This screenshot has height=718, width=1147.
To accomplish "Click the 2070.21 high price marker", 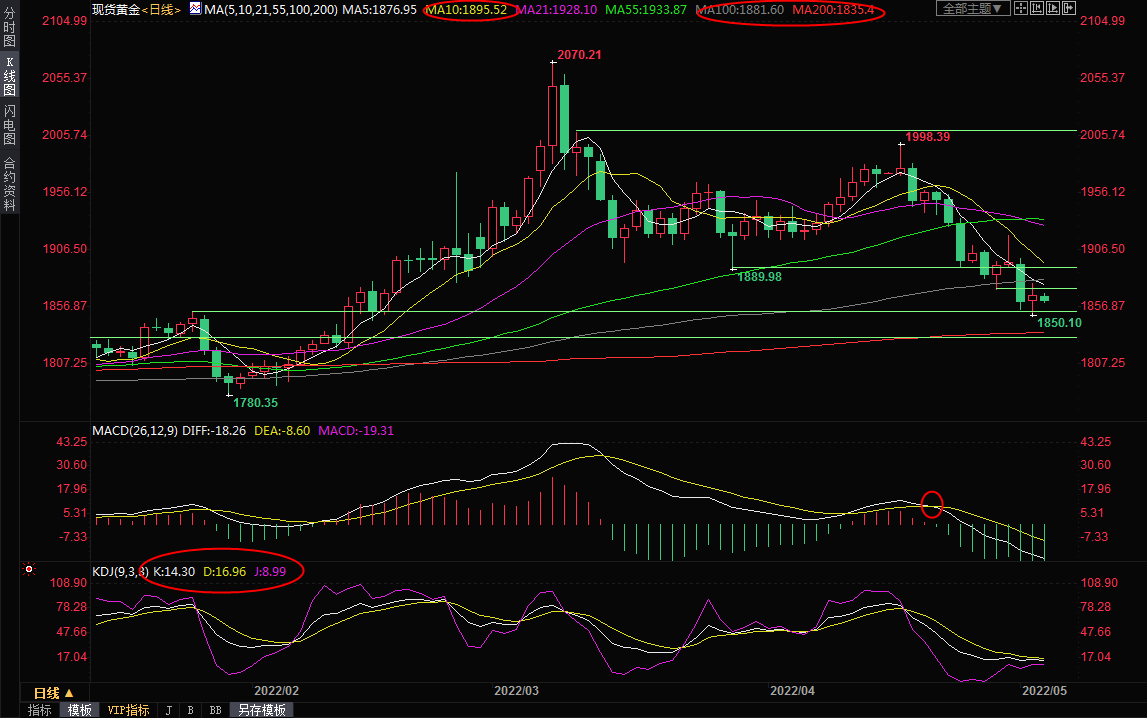I will 579,54.
